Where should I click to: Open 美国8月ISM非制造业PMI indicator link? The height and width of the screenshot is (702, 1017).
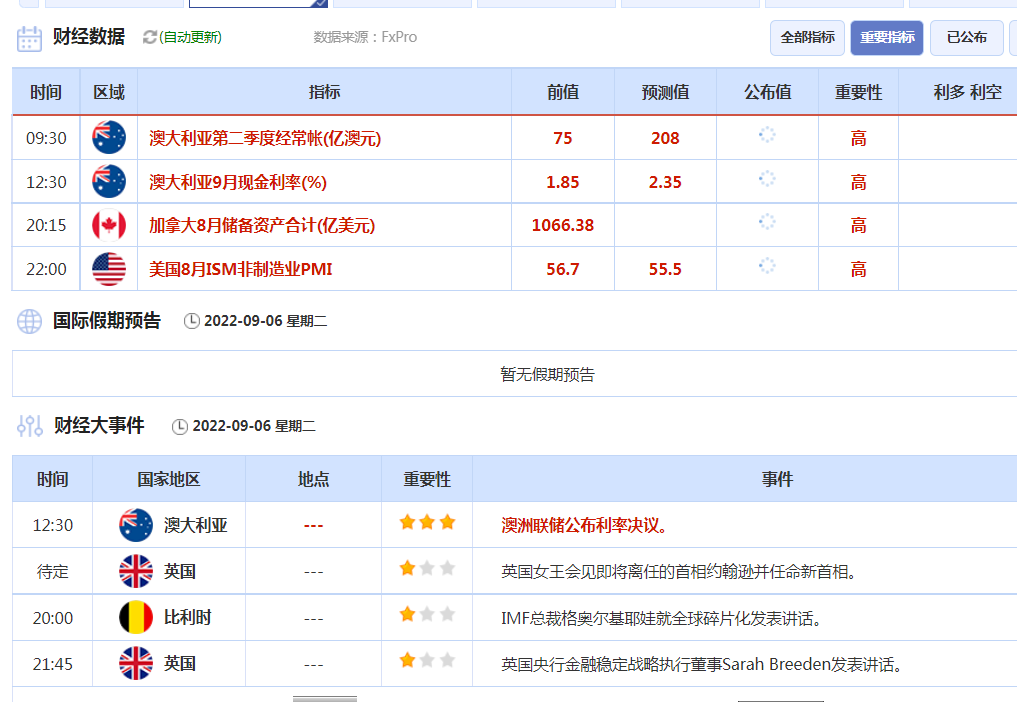(241, 269)
